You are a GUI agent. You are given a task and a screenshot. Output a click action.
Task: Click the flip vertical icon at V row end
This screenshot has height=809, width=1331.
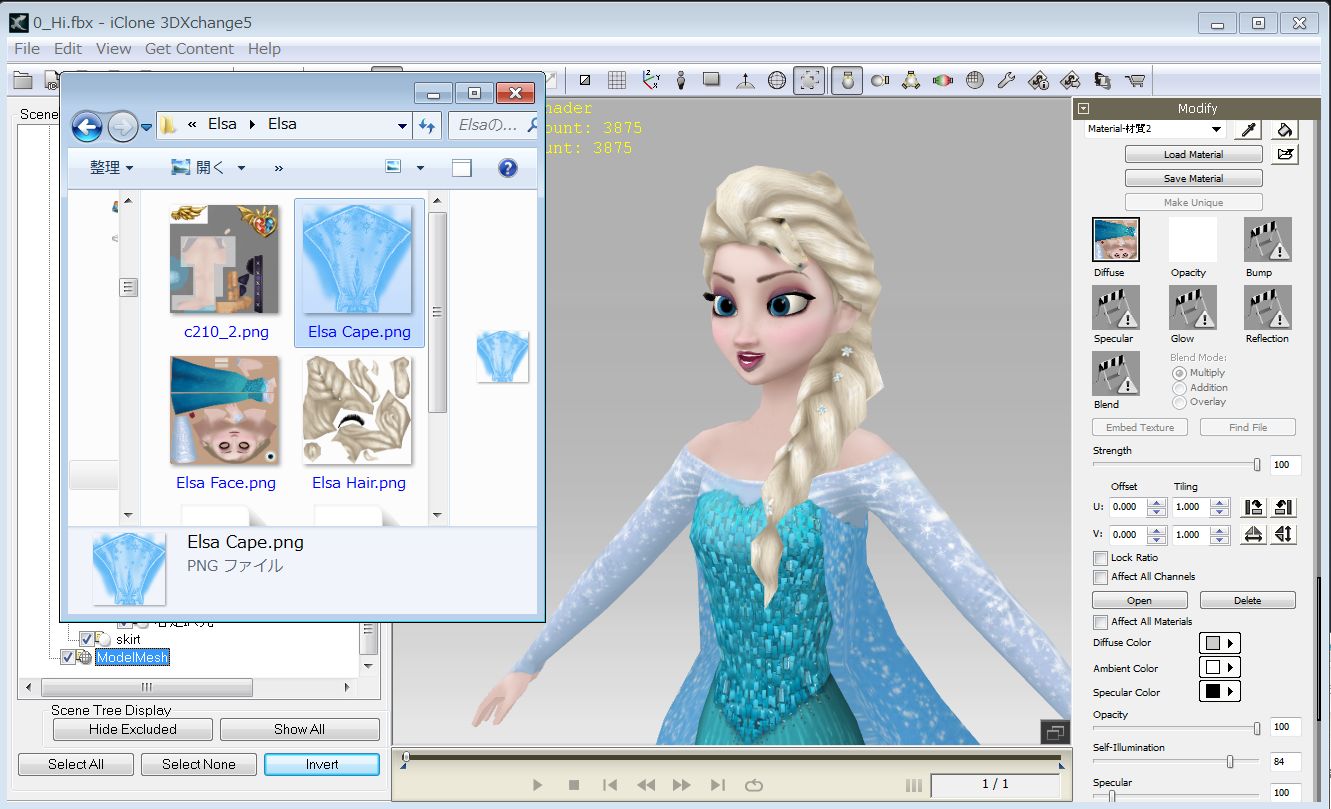[x=1285, y=534]
